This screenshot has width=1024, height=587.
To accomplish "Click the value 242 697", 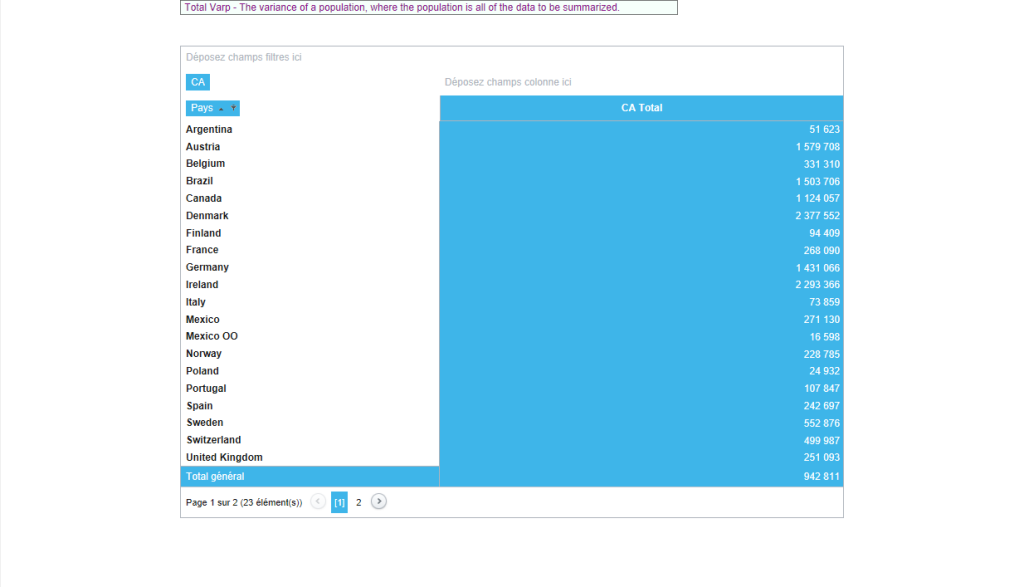I will point(822,405).
